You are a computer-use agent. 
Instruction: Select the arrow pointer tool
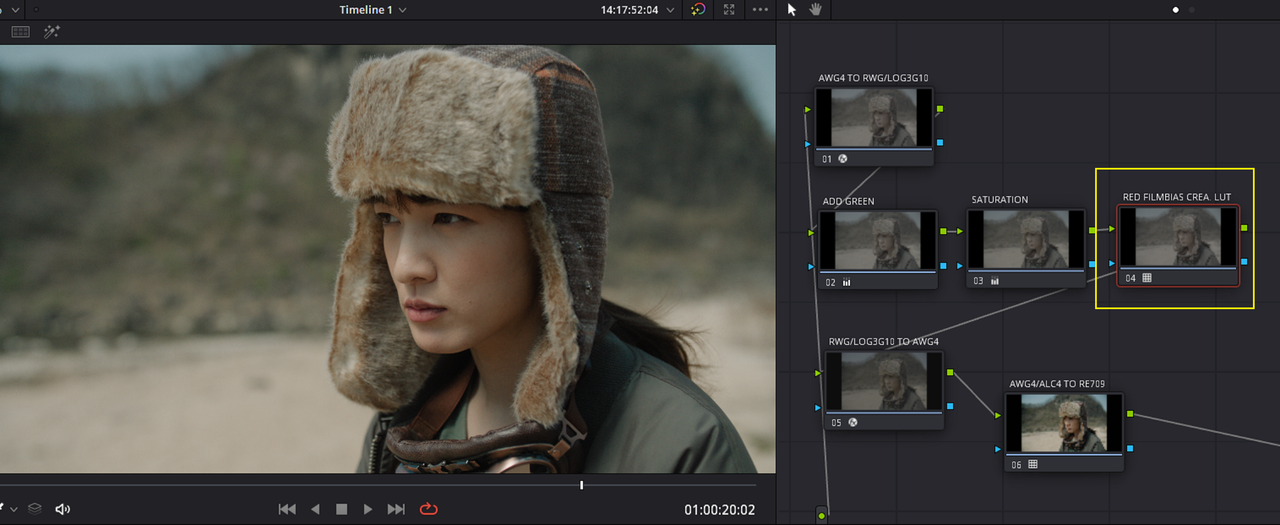point(792,9)
